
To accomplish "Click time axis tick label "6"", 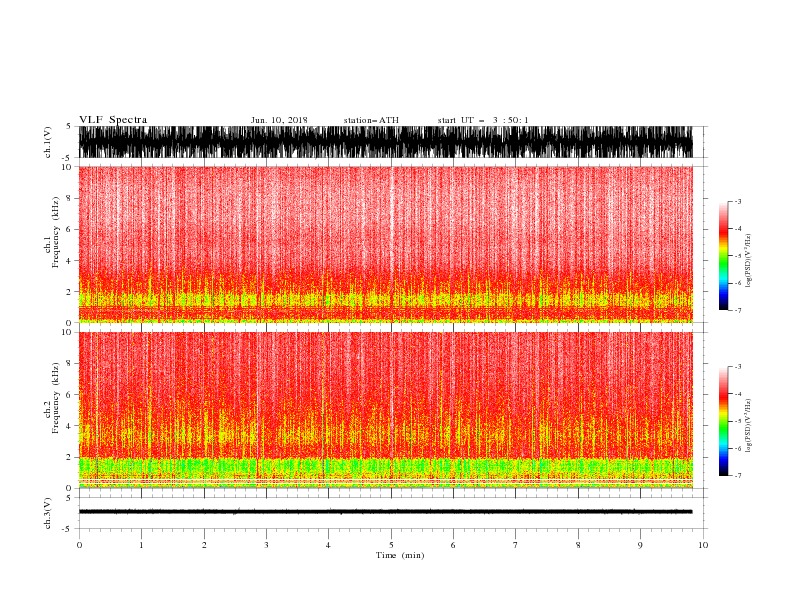I will (453, 545).
